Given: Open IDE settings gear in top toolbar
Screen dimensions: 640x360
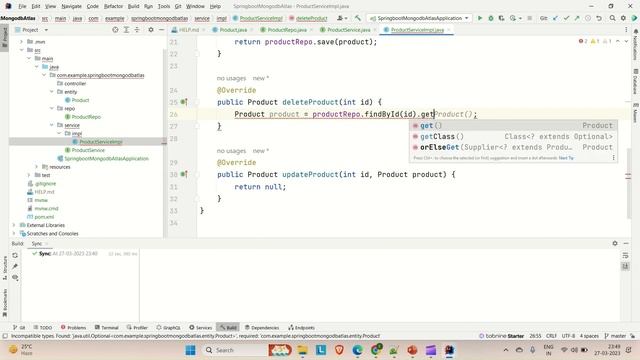Looking at the screenshot, I should [623, 18].
